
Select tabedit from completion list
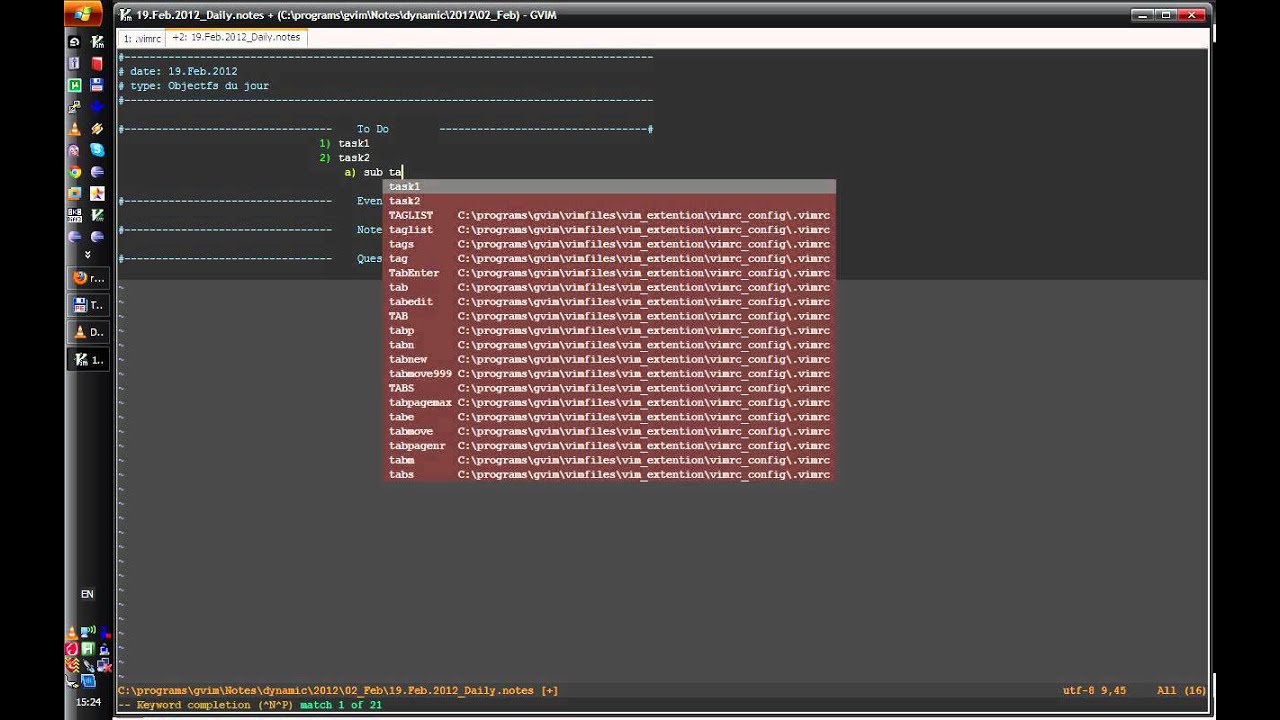(609, 301)
